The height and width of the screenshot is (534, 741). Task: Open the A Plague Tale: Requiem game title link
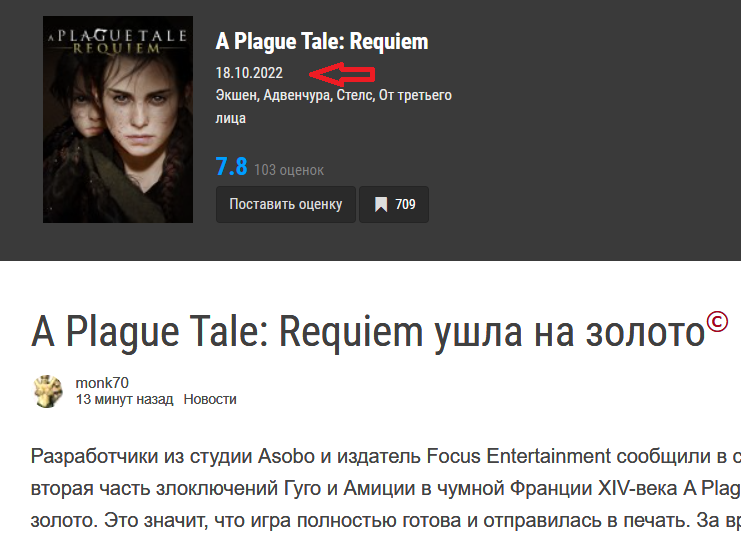[322, 42]
